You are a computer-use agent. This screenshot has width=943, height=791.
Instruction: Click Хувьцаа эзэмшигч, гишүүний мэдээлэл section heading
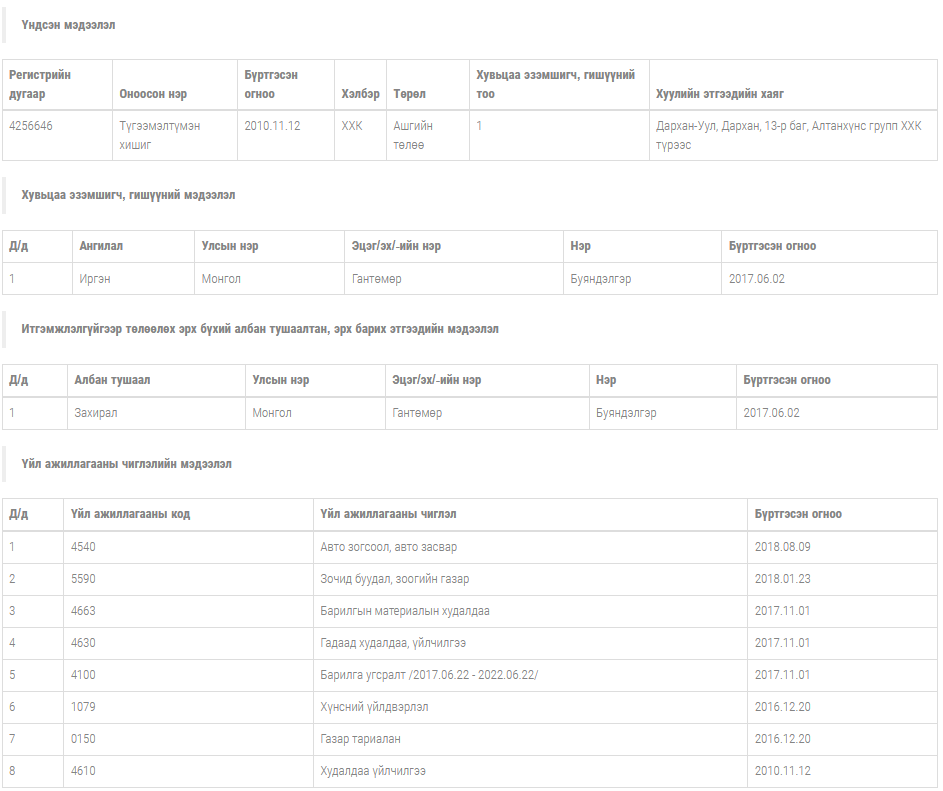[x=128, y=195]
